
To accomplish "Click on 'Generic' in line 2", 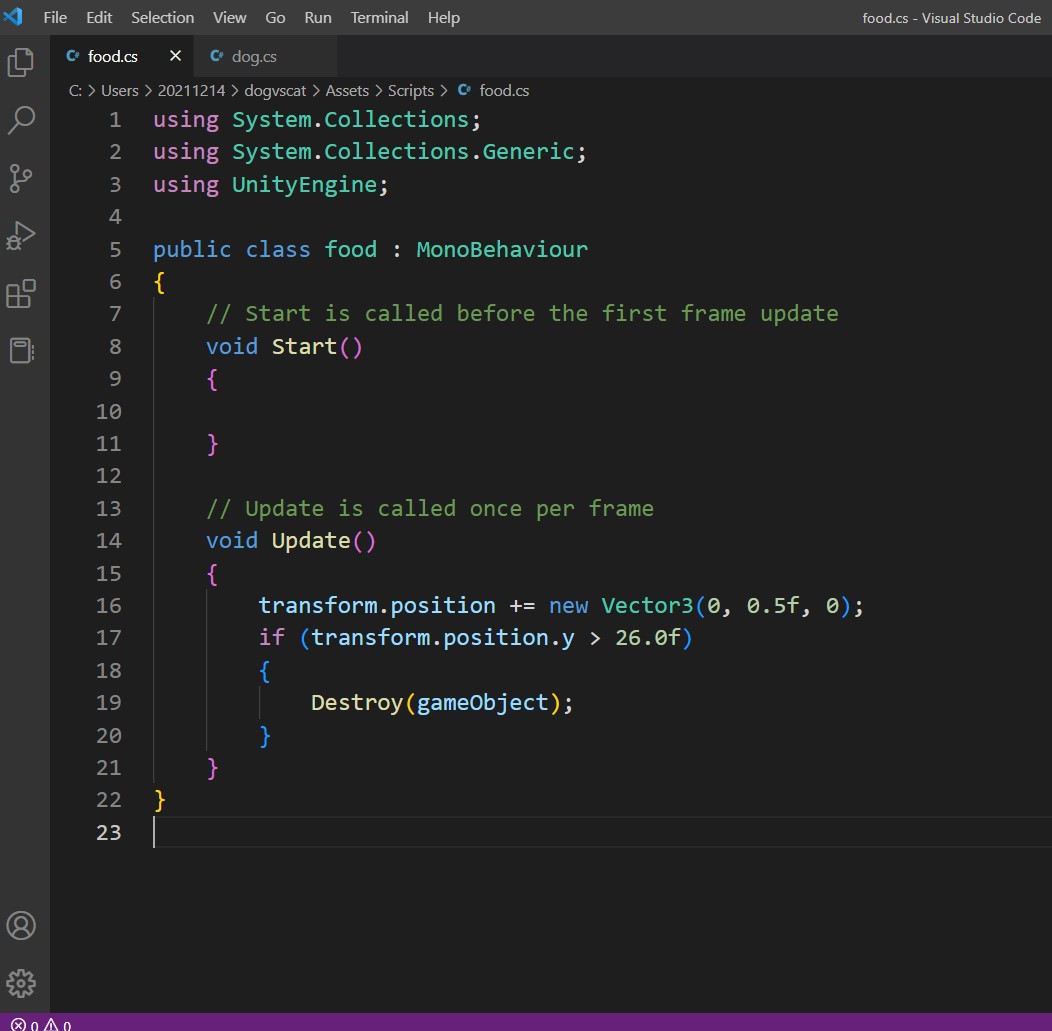I will tap(529, 152).
